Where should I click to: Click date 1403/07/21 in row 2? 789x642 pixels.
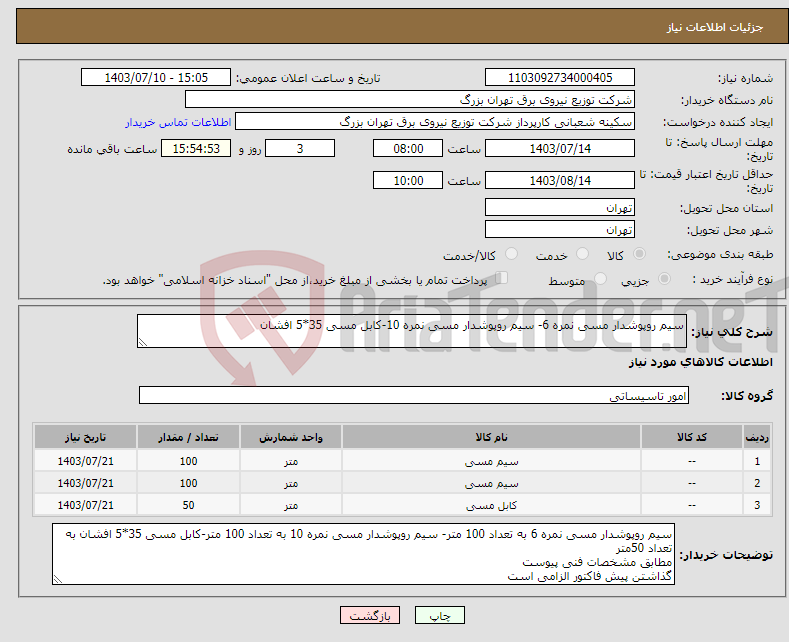pos(86,484)
